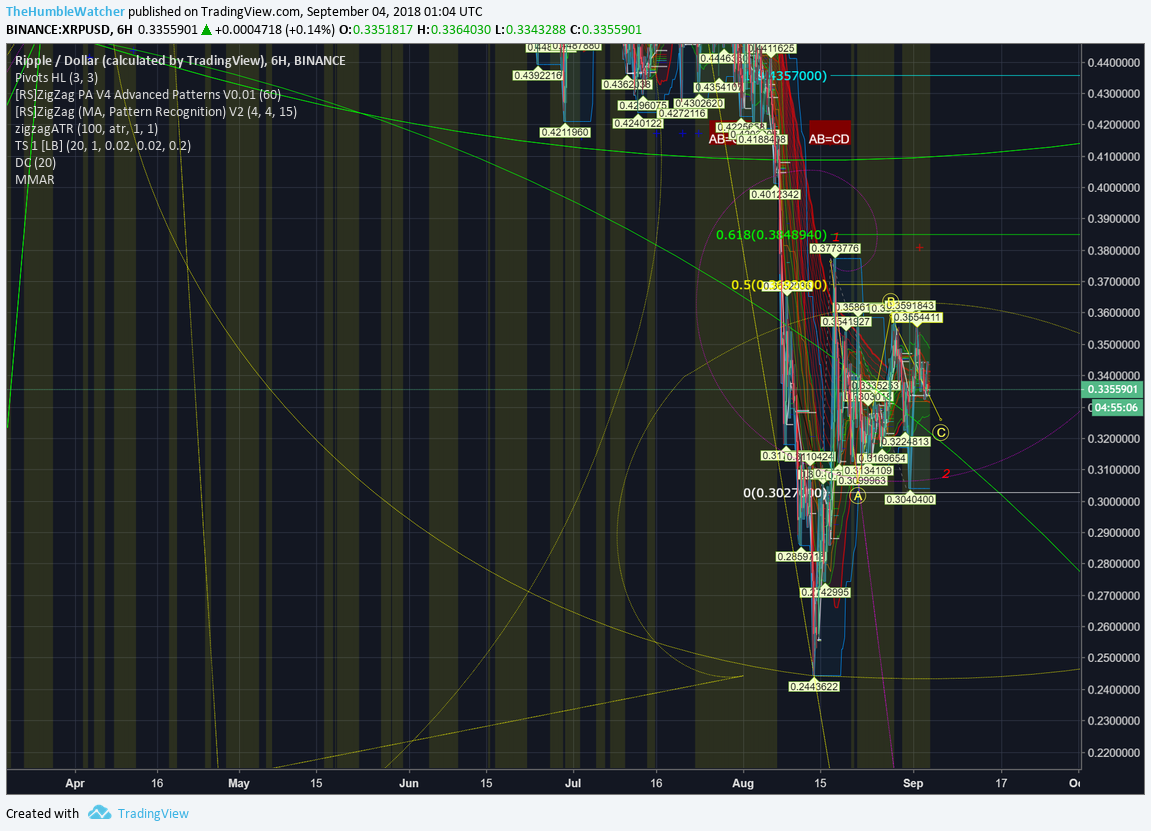Click the 04:55:06 countdown label
This screenshot has height=831, width=1151.
(x=1116, y=407)
